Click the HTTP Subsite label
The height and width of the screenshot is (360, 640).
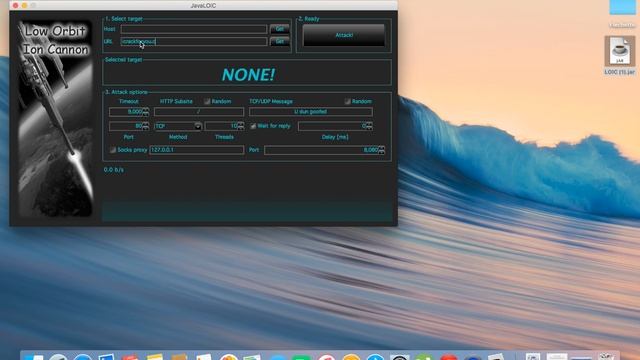pyautogui.click(x=176, y=101)
